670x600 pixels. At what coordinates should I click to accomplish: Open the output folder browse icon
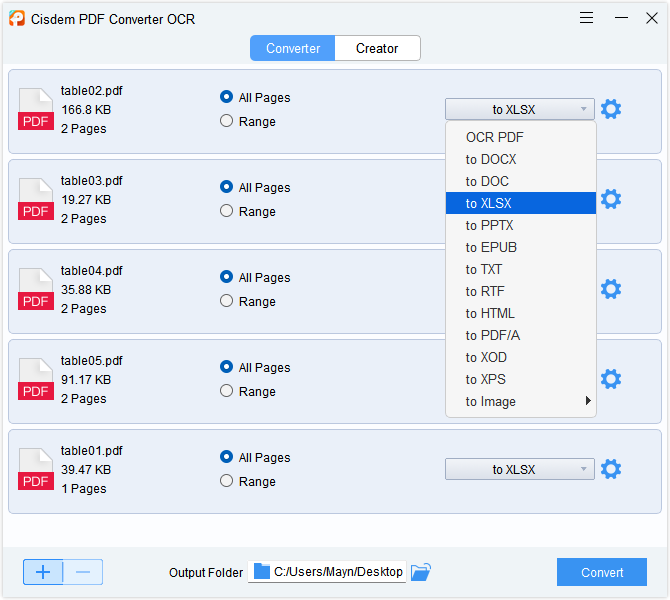[x=421, y=572]
